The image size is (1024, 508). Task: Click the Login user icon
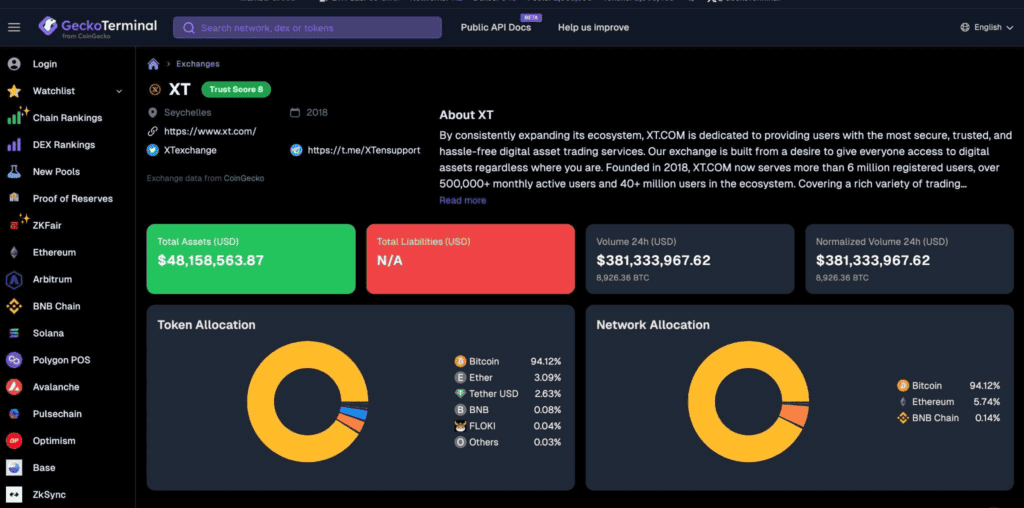(x=14, y=64)
